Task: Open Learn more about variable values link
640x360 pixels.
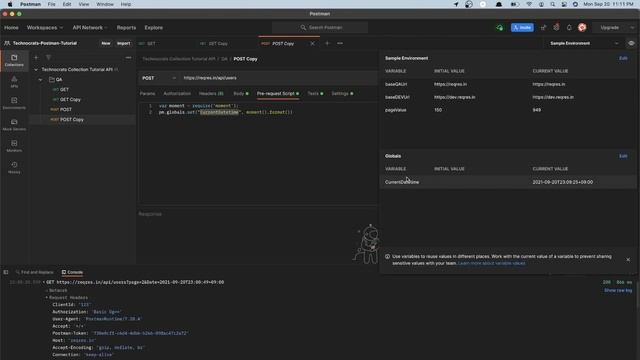Action: click(491, 263)
